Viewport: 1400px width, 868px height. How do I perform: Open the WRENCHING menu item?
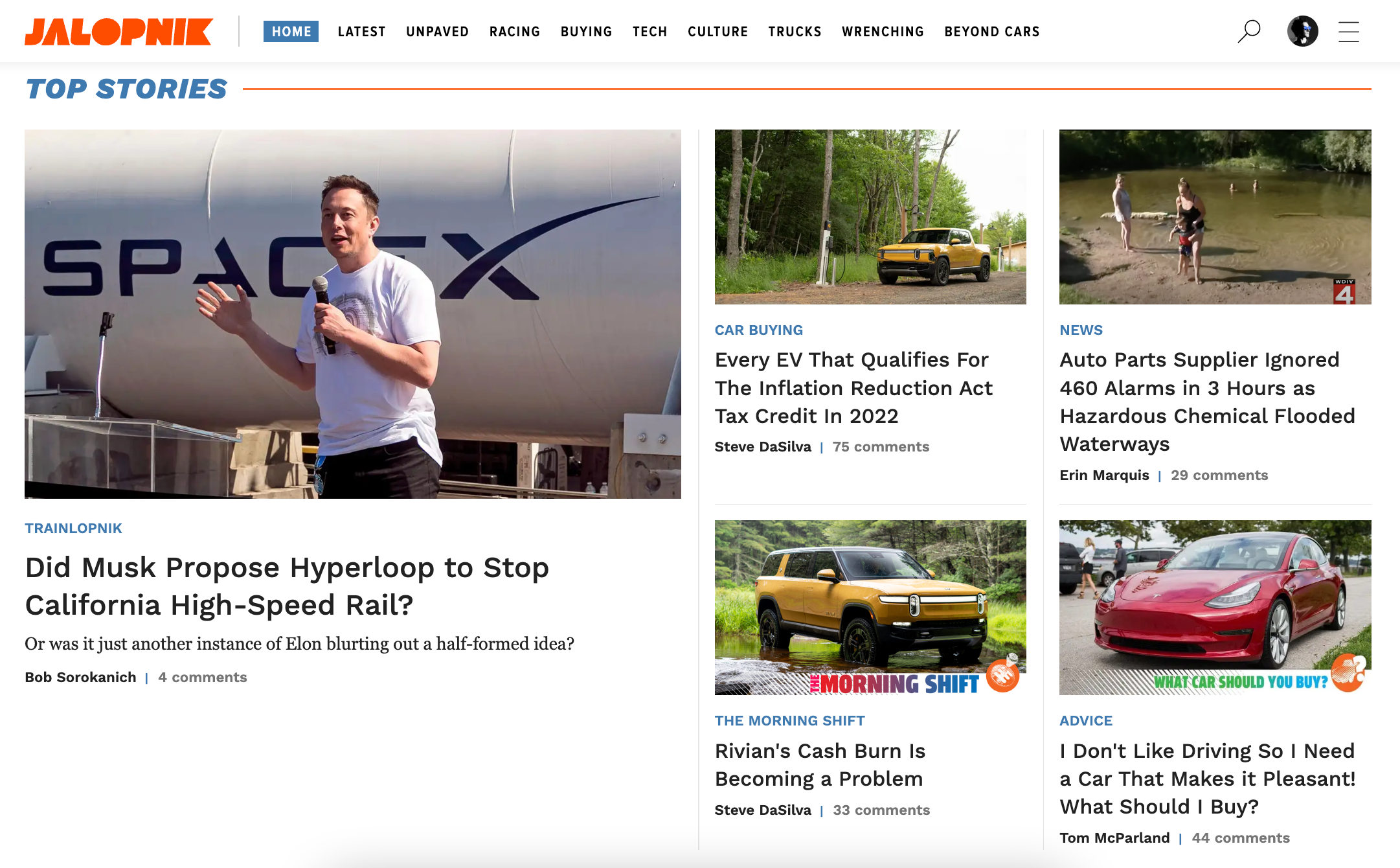(883, 32)
